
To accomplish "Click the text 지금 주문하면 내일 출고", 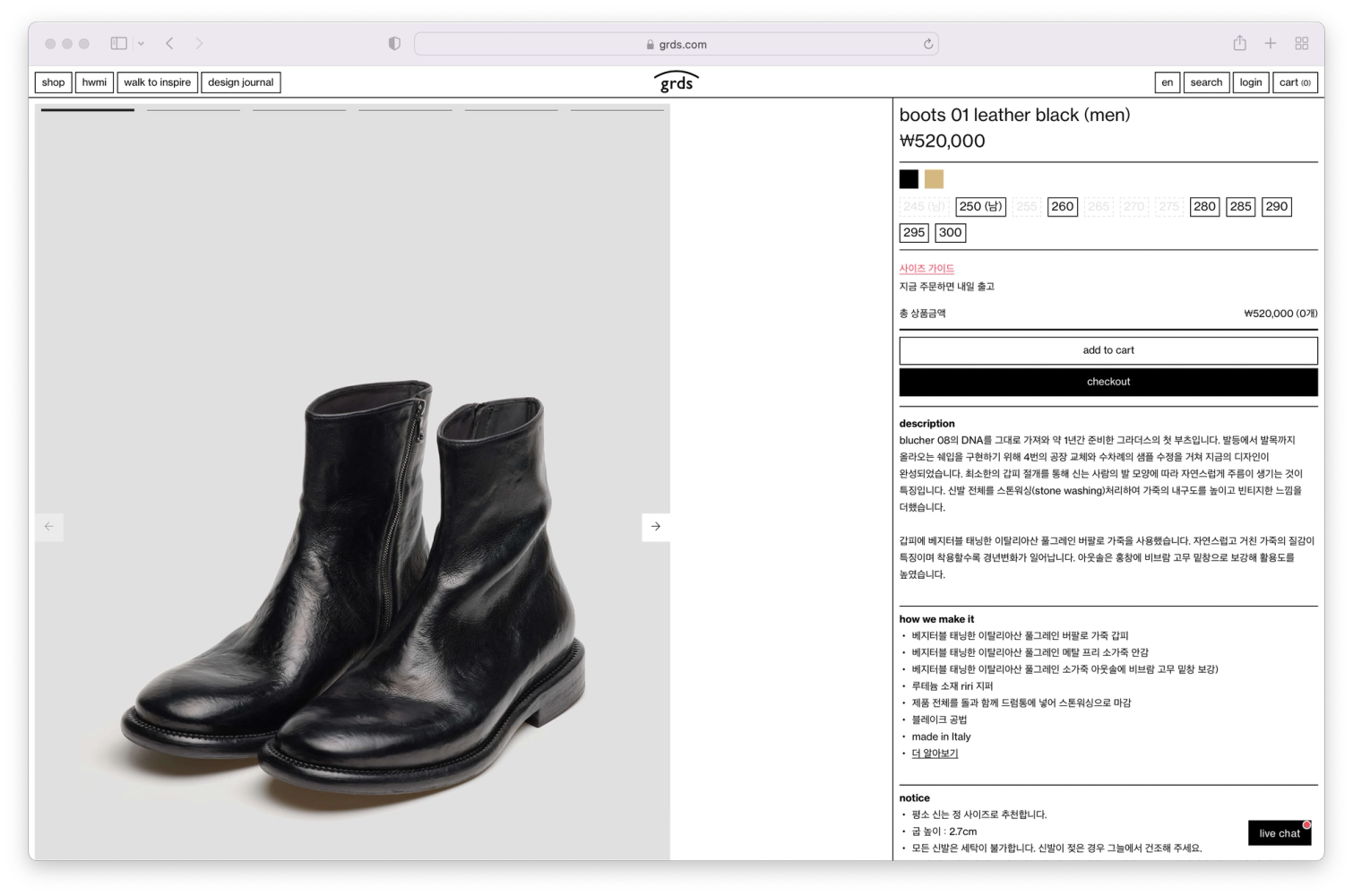I will point(947,287).
